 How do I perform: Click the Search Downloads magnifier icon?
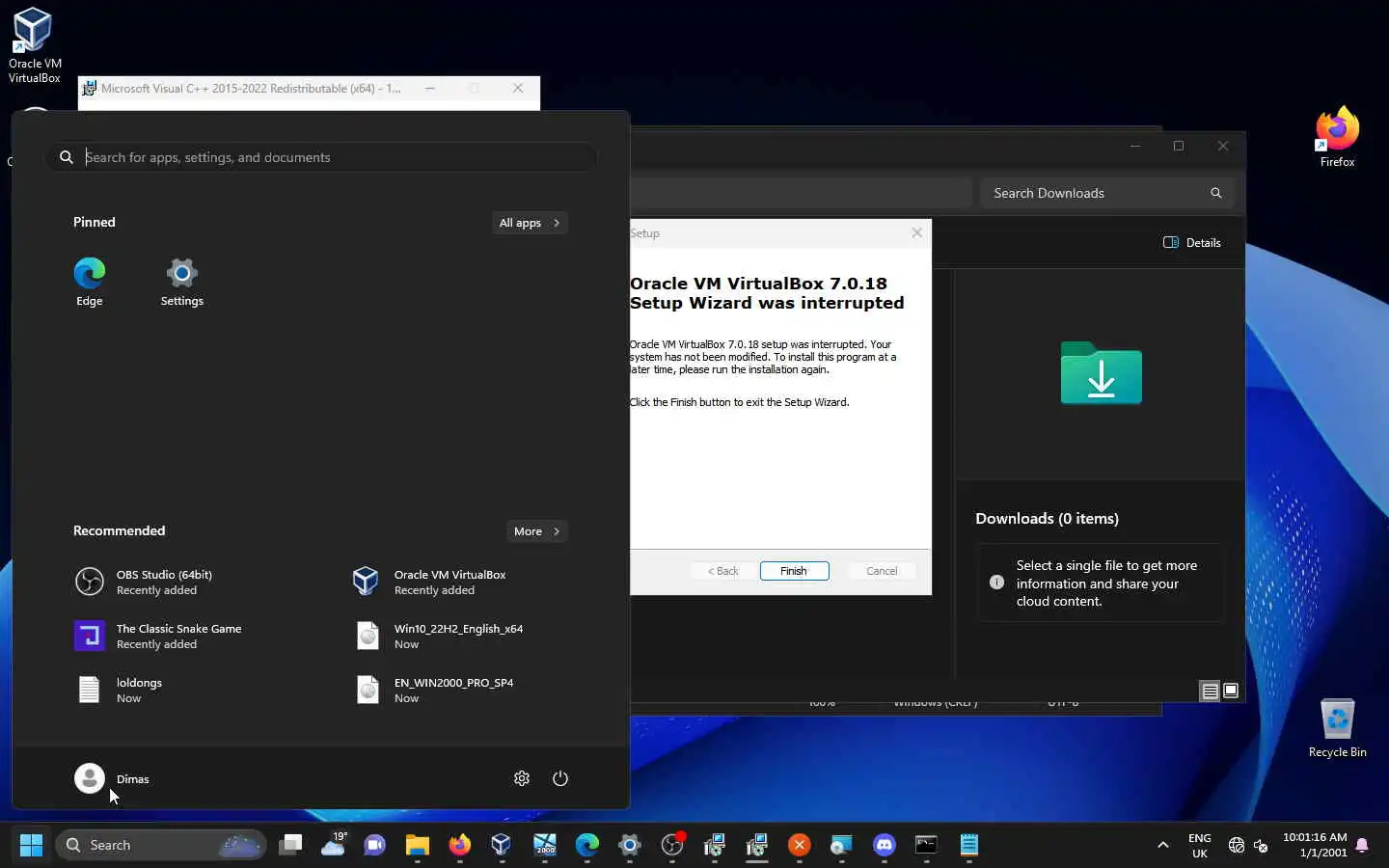click(1216, 193)
